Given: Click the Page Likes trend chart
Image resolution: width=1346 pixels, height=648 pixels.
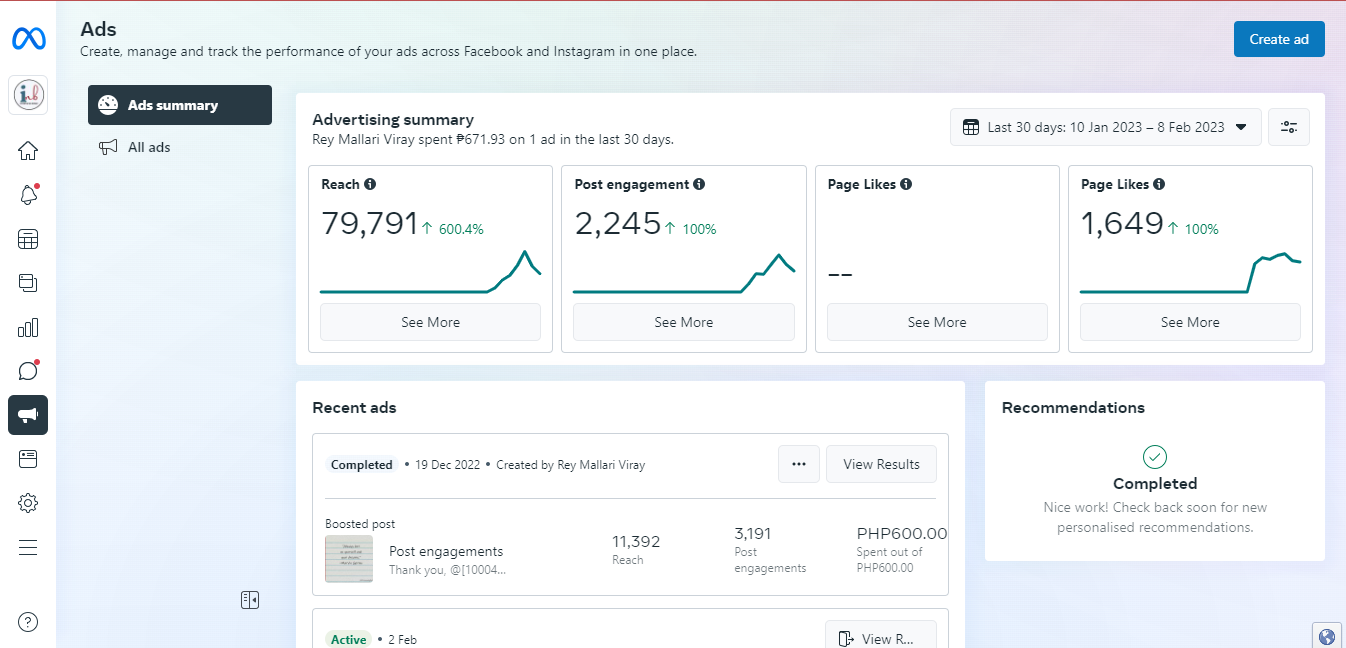Looking at the screenshot, I should [x=1190, y=273].
